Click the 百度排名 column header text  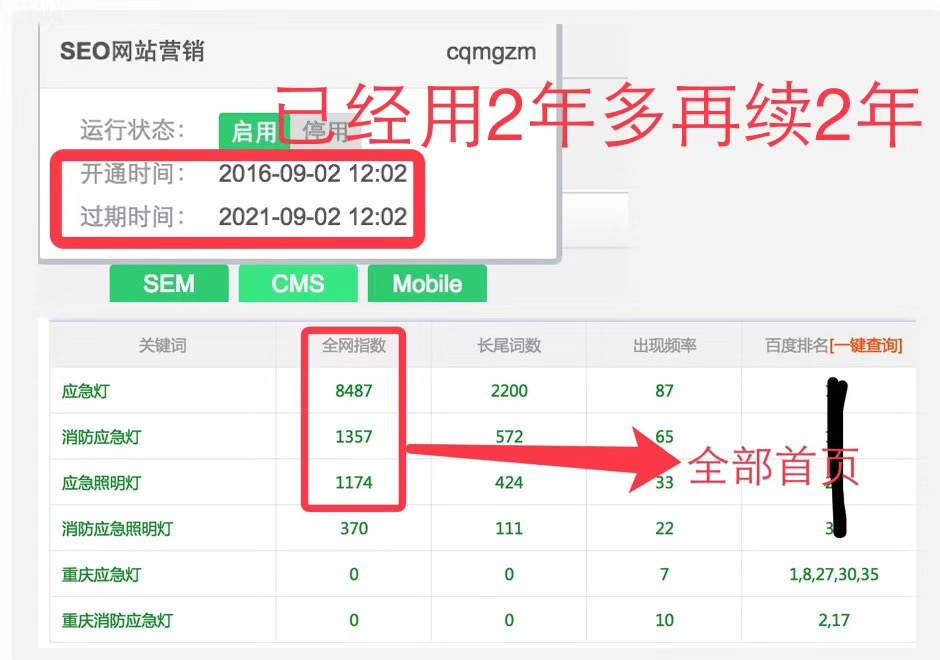coord(796,345)
